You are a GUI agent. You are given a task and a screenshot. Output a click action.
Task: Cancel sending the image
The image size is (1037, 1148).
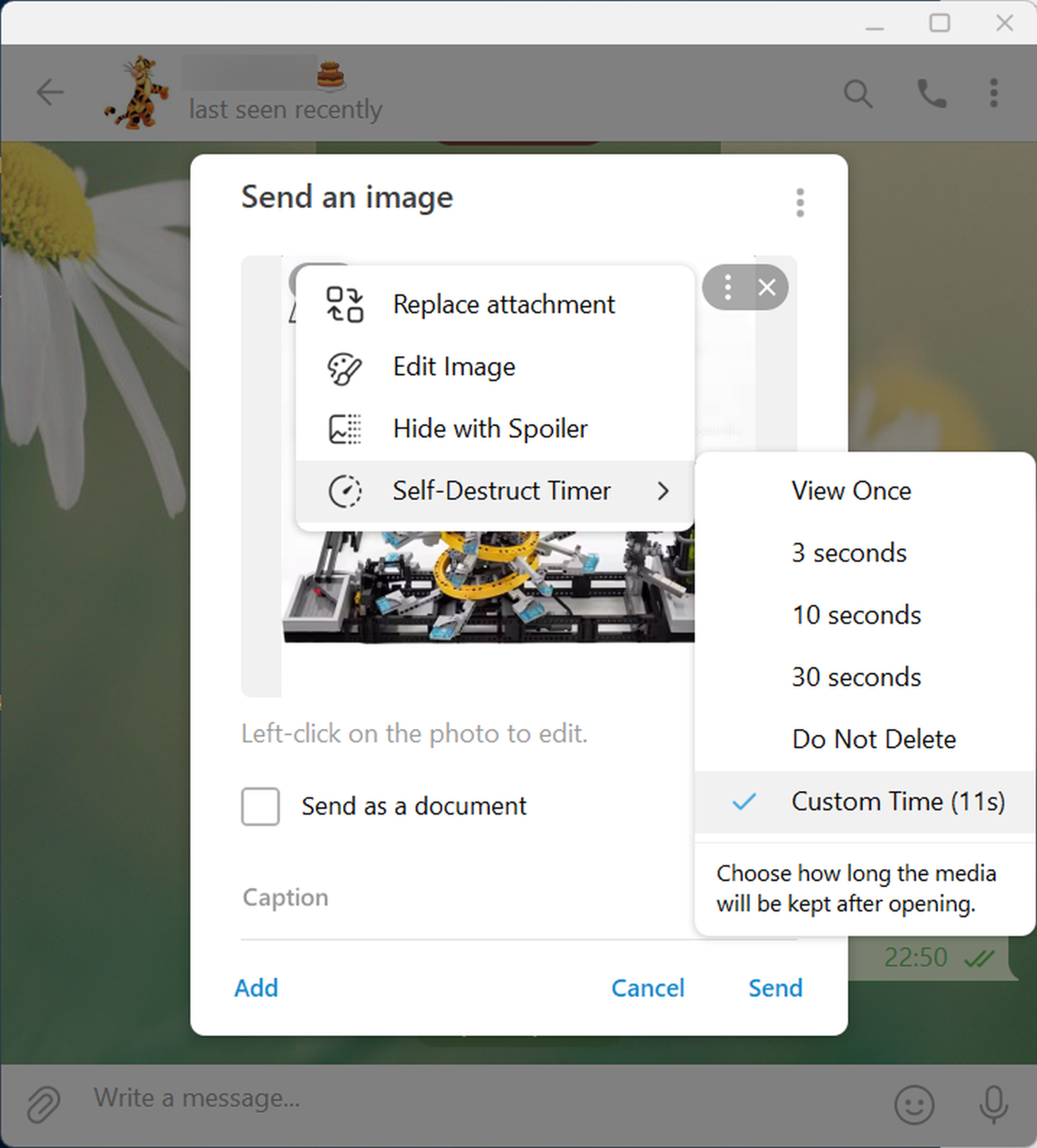[x=648, y=987]
